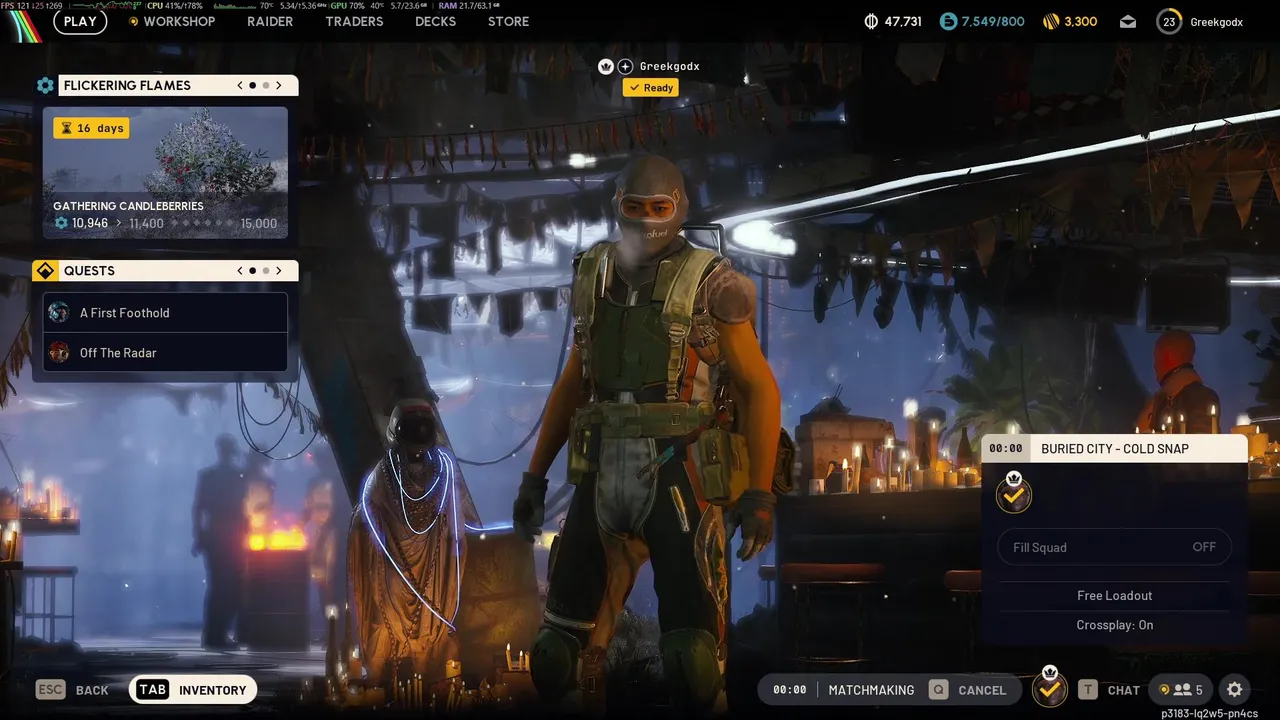Open the Gathering Candleberries event card image
Image resolution: width=1280 pixels, height=720 pixels.
(x=165, y=173)
